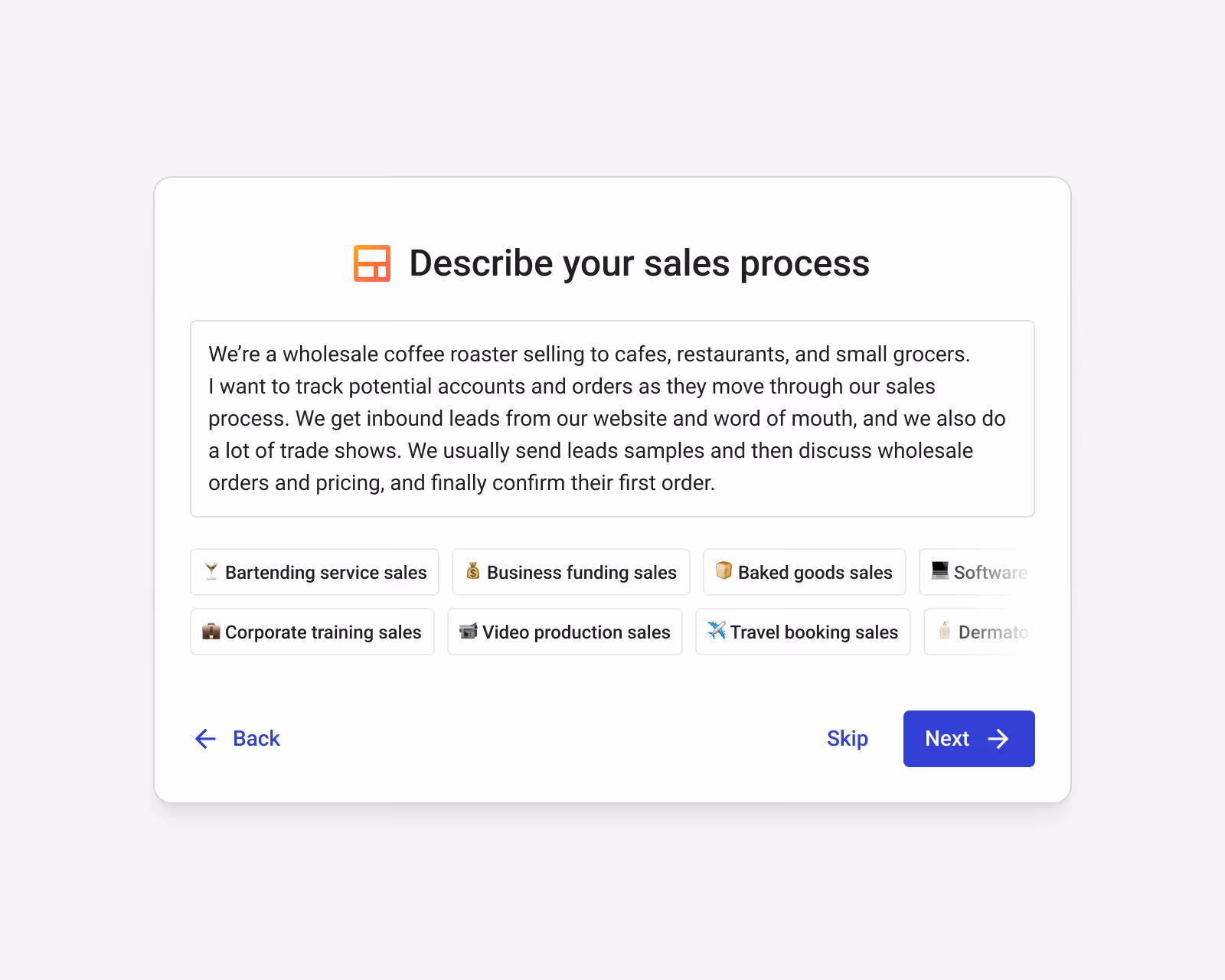The image size is (1225, 980).
Task: Select the "Baked goods sales" suggestion
Action: pos(804,572)
